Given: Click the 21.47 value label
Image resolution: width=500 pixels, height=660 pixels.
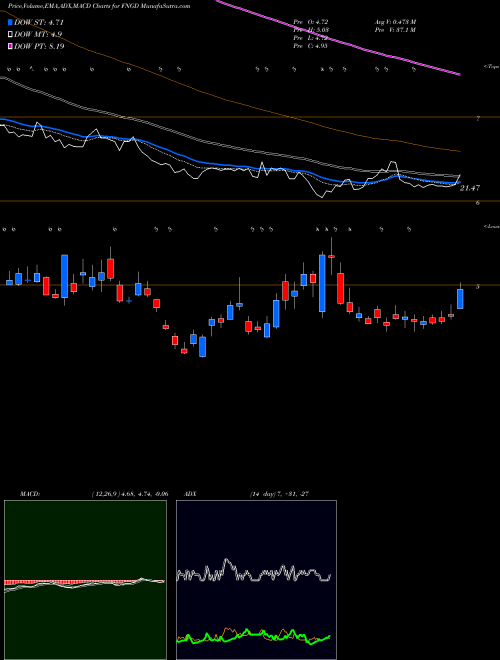Looking at the screenshot, I should pyautogui.click(x=470, y=188).
